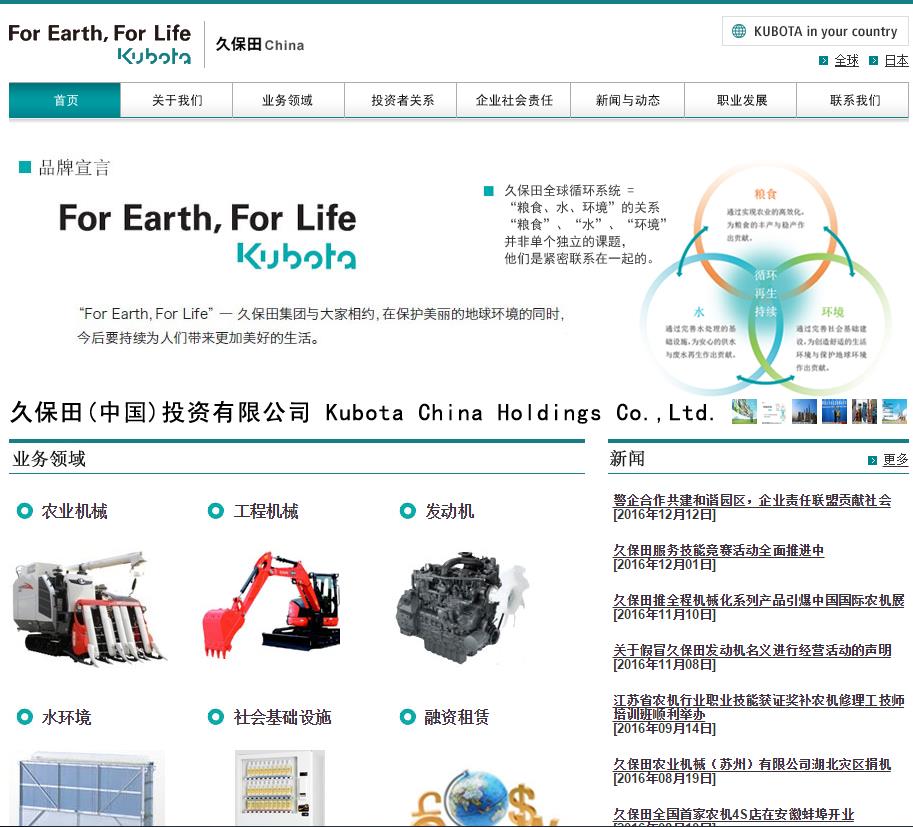Open the 发动机 business category
Image resolution: width=913 pixels, height=827 pixels.
[x=450, y=511]
